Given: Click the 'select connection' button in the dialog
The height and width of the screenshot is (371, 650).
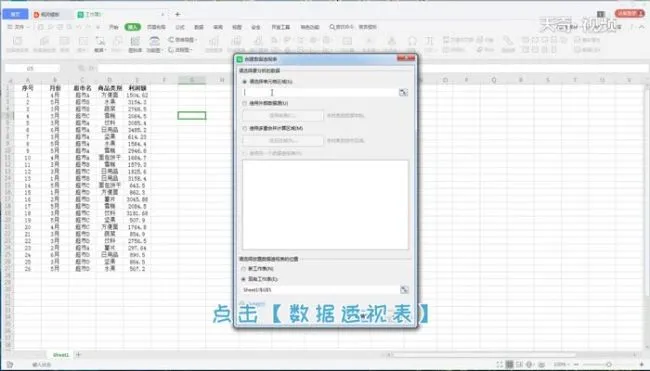Looking at the screenshot, I should pyautogui.click(x=283, y=115).
